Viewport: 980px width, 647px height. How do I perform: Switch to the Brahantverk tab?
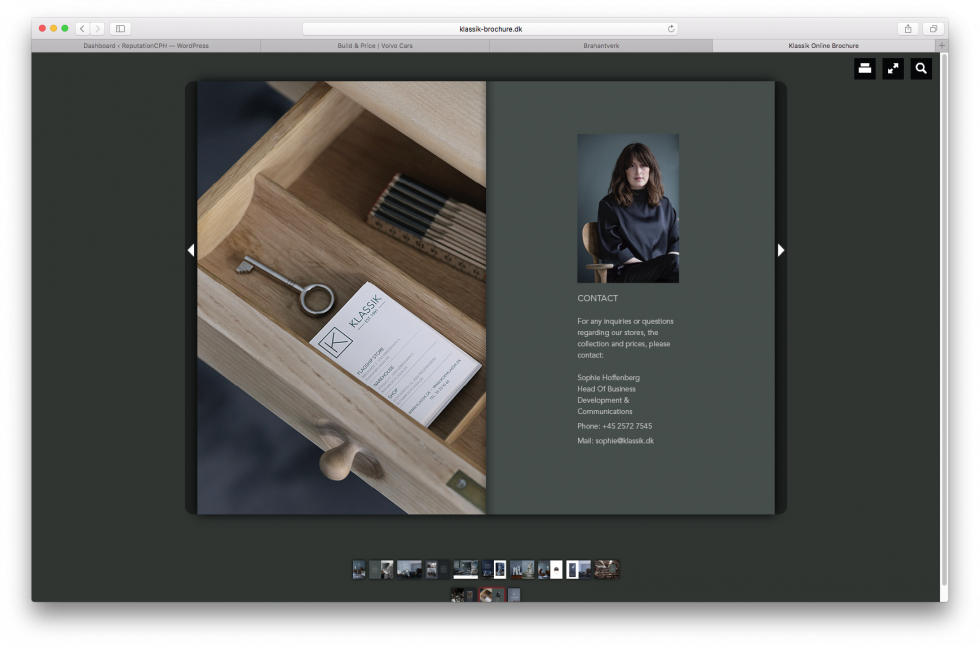[601, 46]
